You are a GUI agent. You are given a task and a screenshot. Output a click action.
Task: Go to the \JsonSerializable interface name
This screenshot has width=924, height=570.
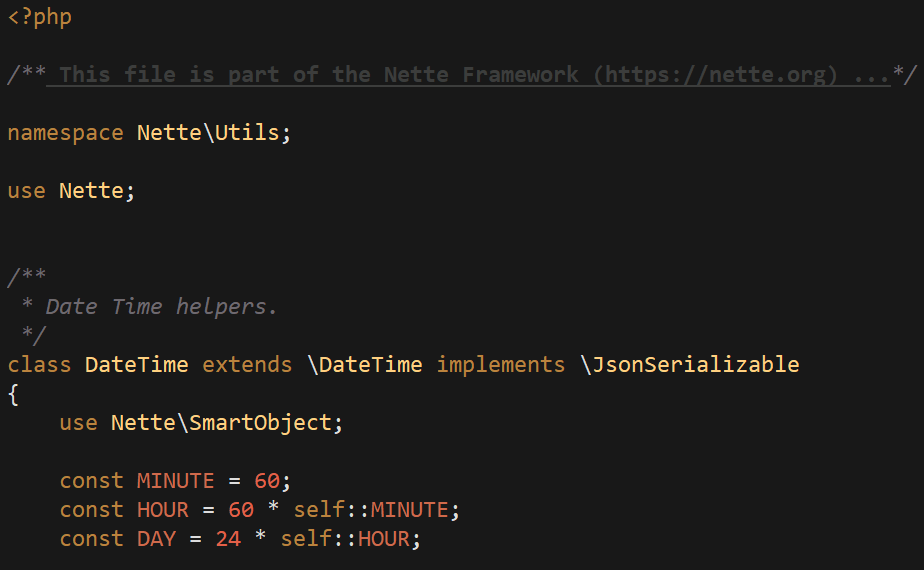point(689,365)
